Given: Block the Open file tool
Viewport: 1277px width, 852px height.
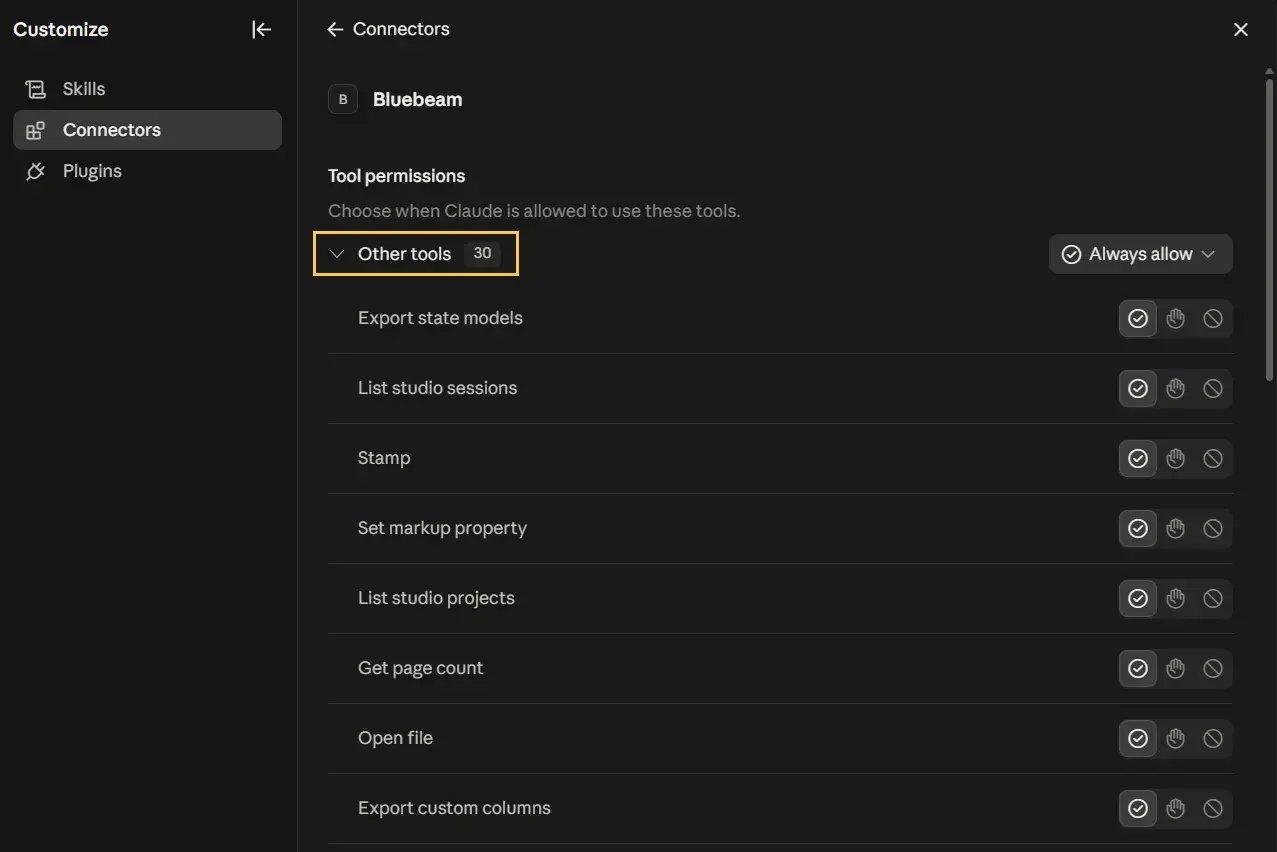Looking at the screenshot, I should tap(1213, 739).
